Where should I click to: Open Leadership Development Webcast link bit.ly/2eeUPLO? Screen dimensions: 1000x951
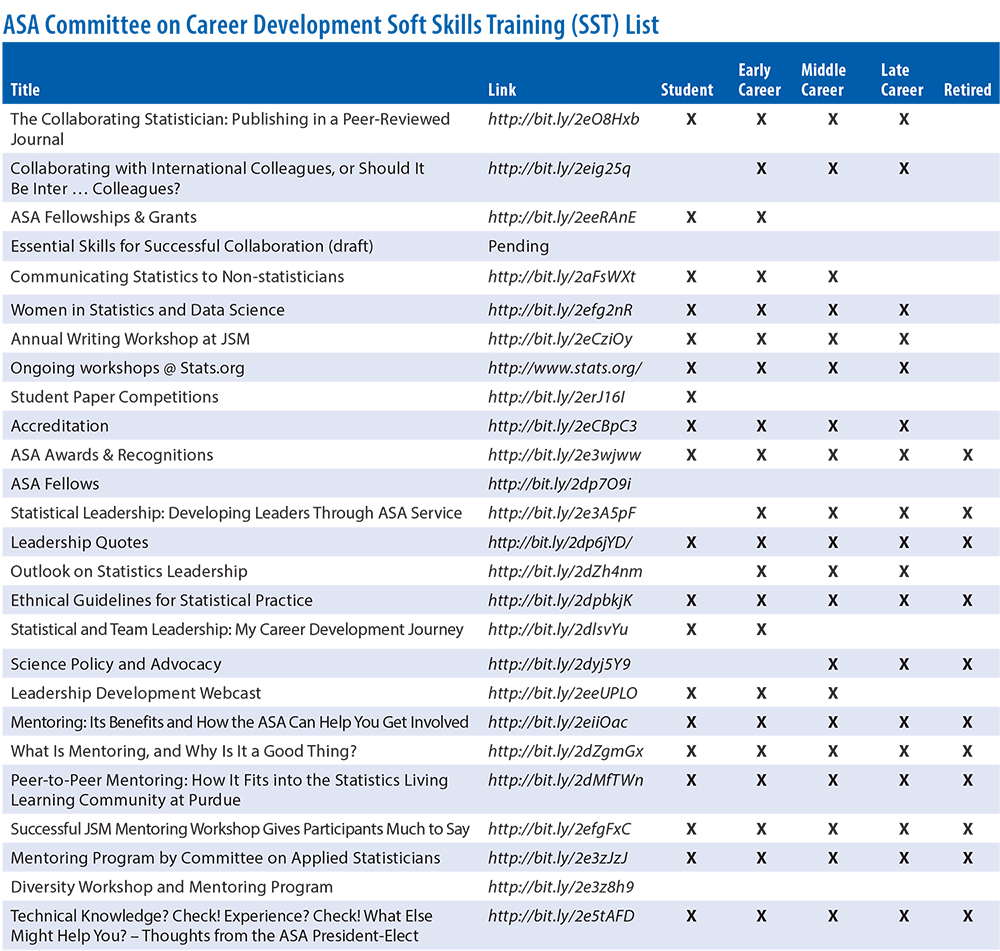562,693
